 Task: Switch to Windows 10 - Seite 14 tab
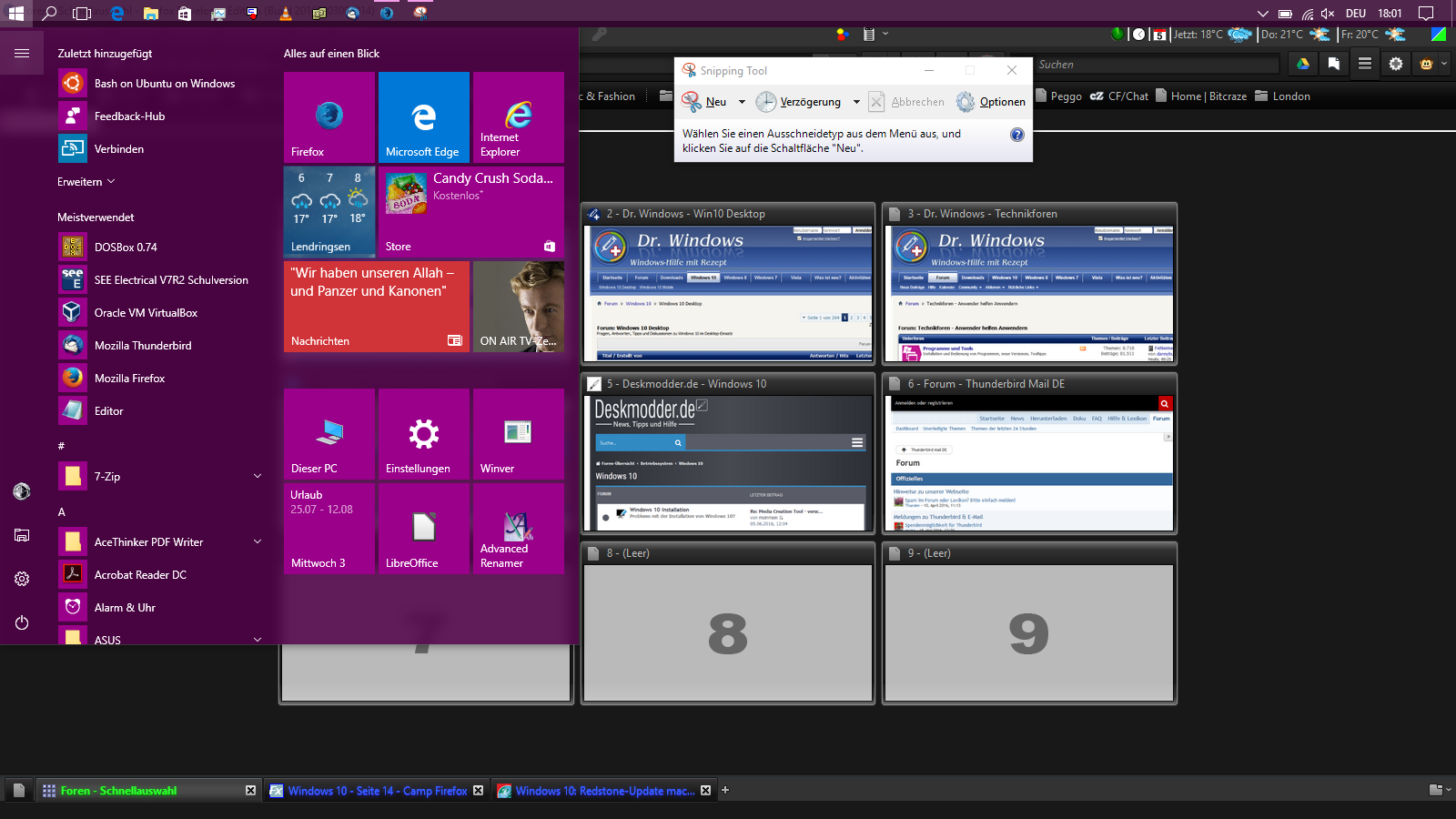tap(377, 791)
